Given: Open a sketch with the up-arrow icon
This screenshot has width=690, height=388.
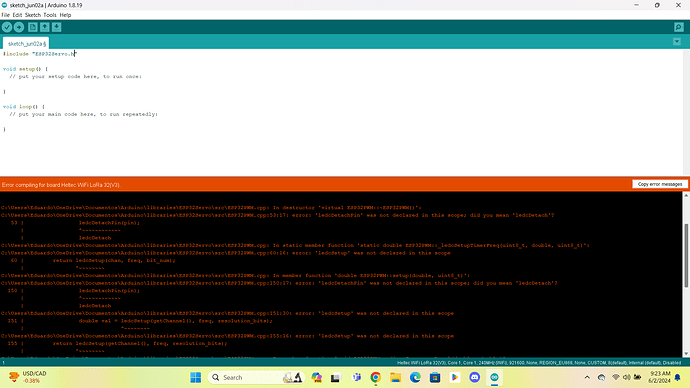Looking at the screenshot, I should 44,27.
